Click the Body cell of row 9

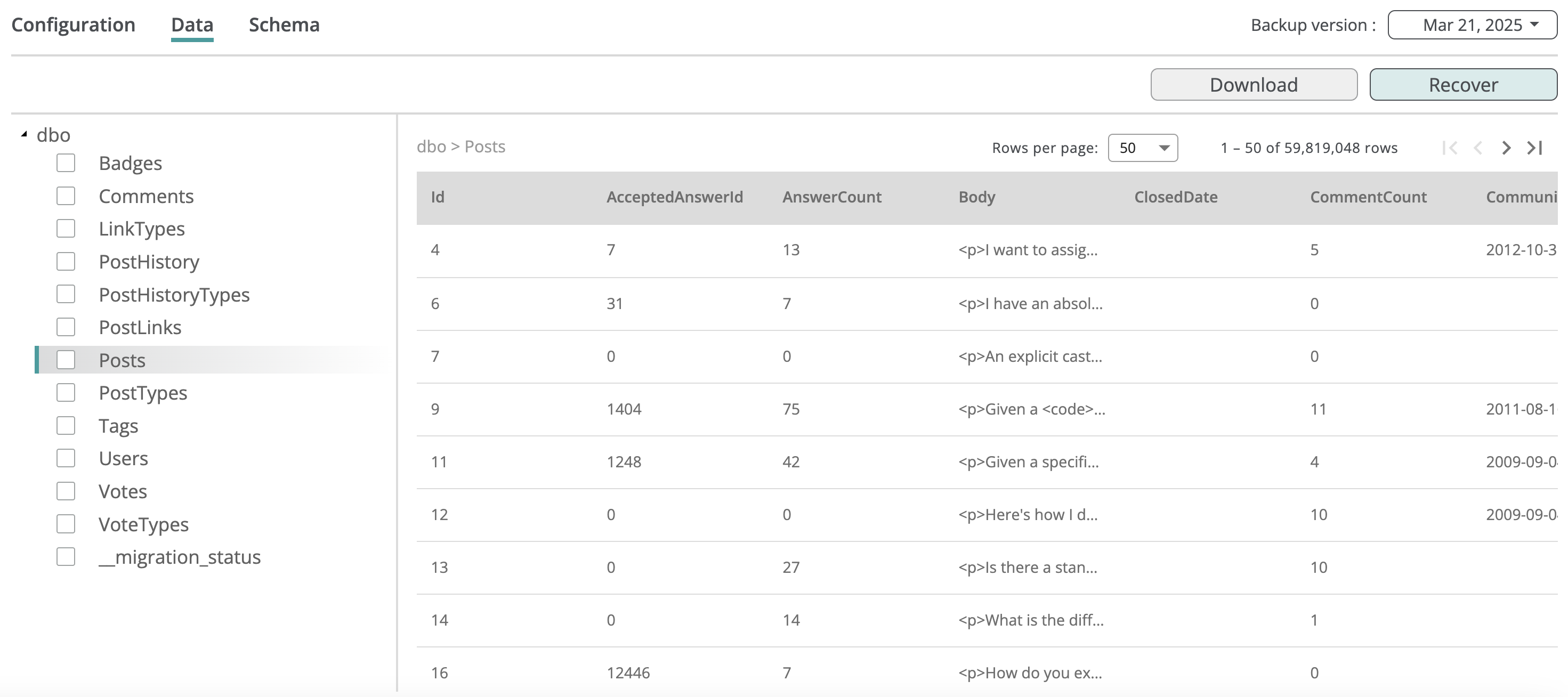point(1031,409)
